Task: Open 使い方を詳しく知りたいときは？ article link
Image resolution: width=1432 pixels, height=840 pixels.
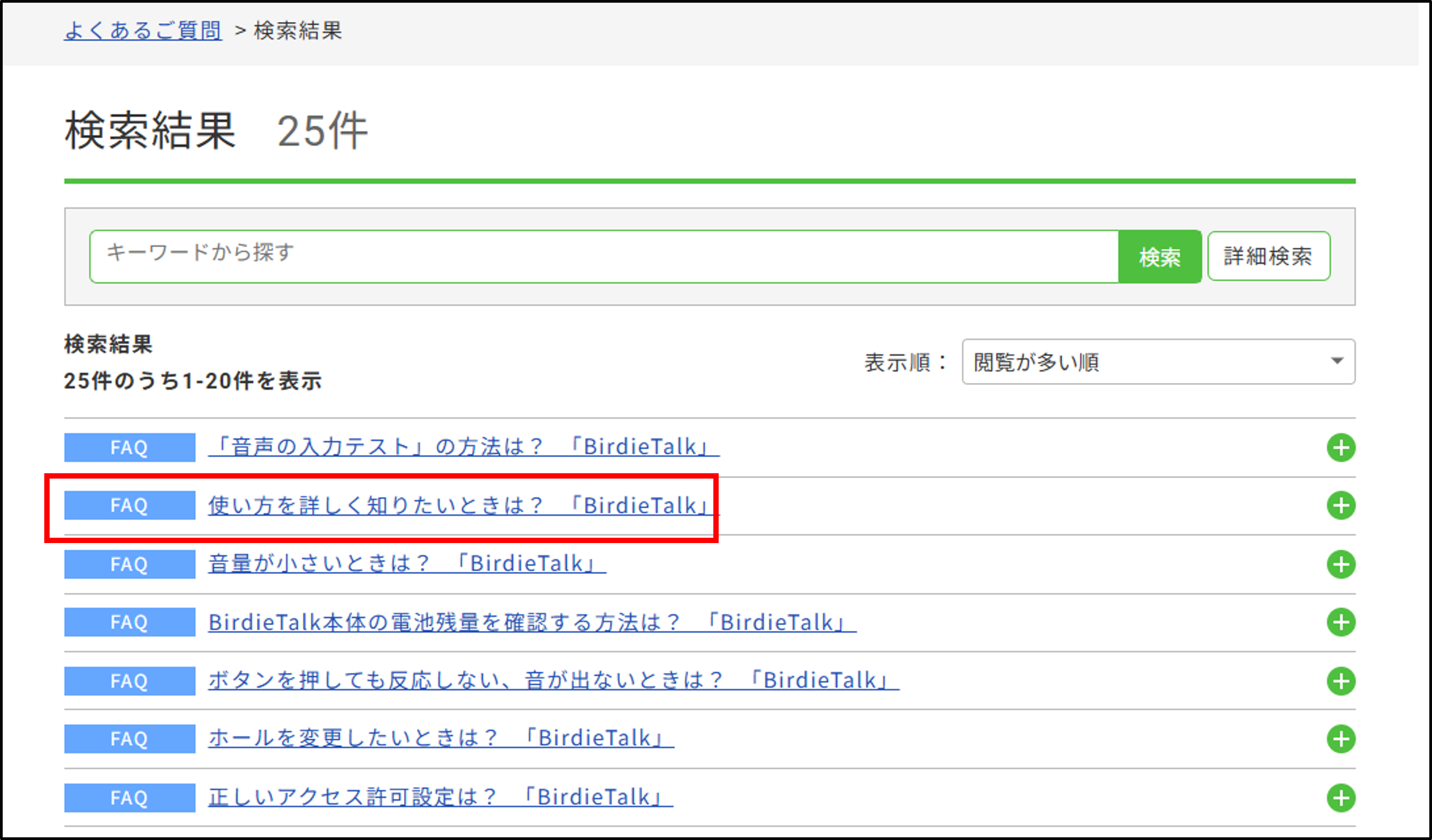Action: (x=464, y=505)
